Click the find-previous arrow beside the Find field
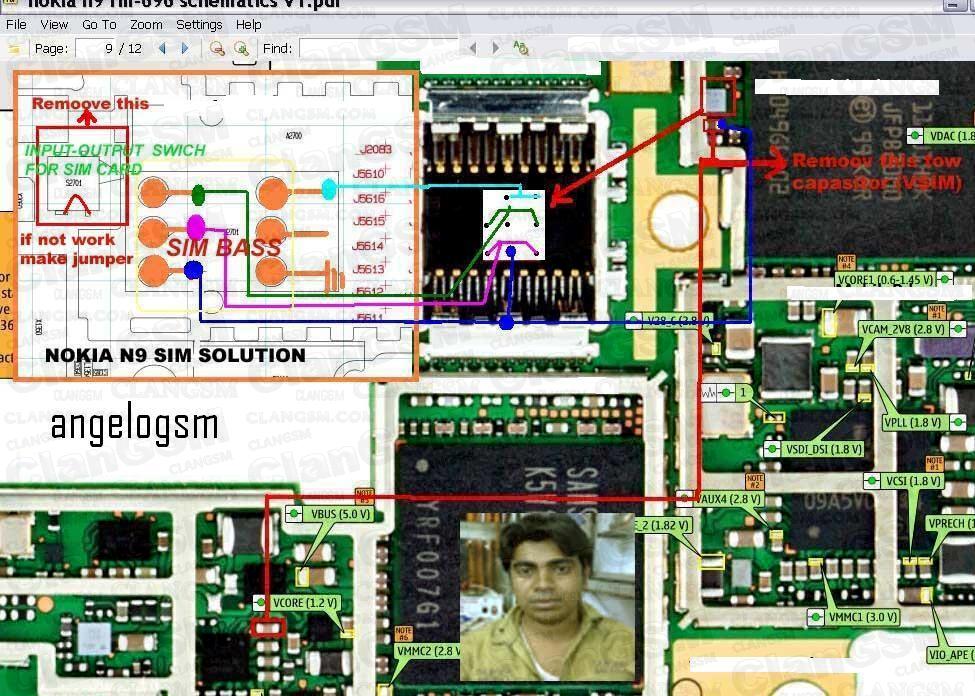Image resolution: width=975 pixels, height=696 pixels. tap(472, 47)
